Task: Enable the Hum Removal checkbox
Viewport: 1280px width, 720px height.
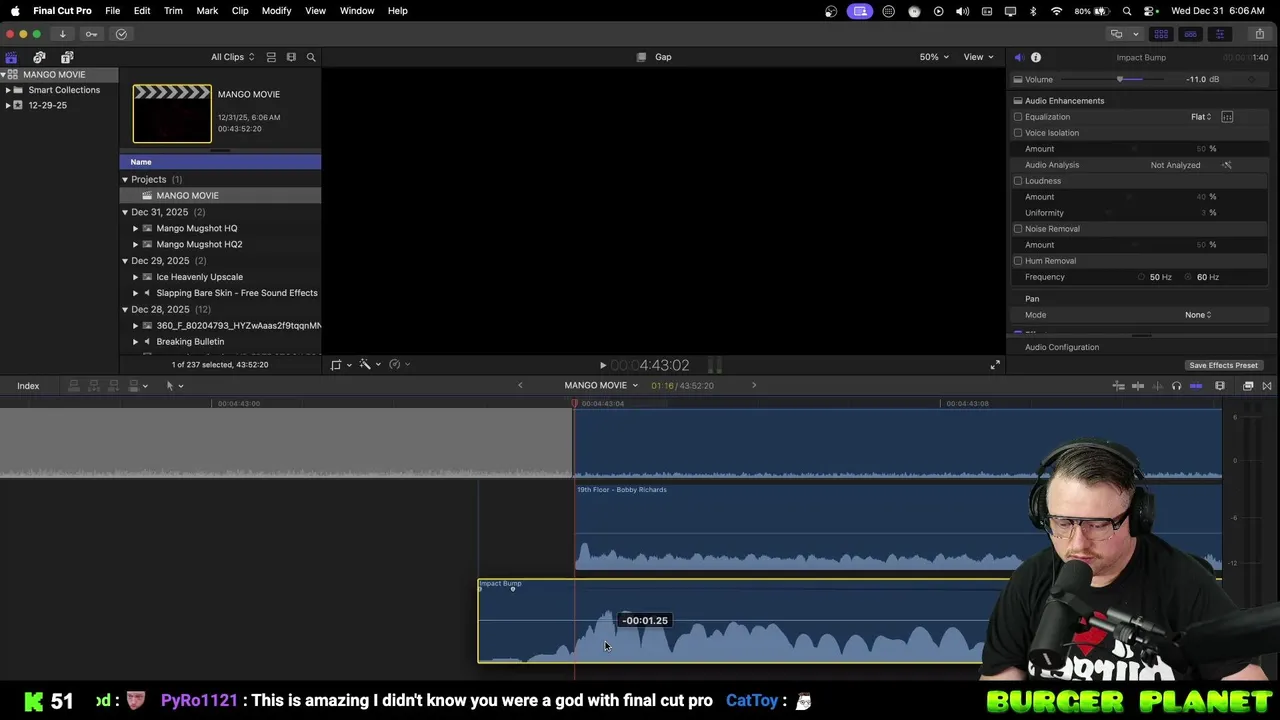Action: pyautogui.click(x=1018, y=261)
